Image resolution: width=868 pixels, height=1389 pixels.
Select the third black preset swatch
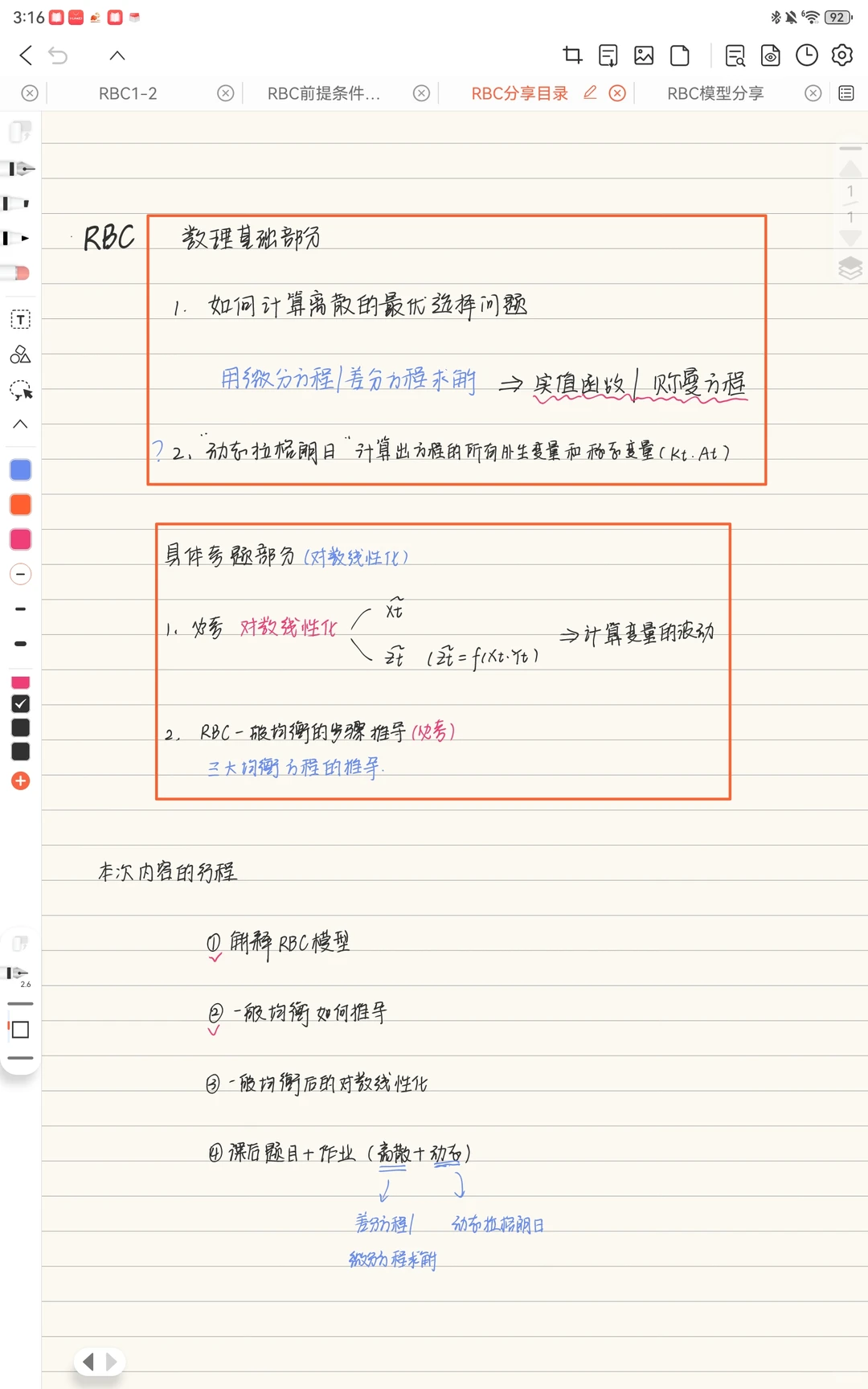click(x=20, y=752)
